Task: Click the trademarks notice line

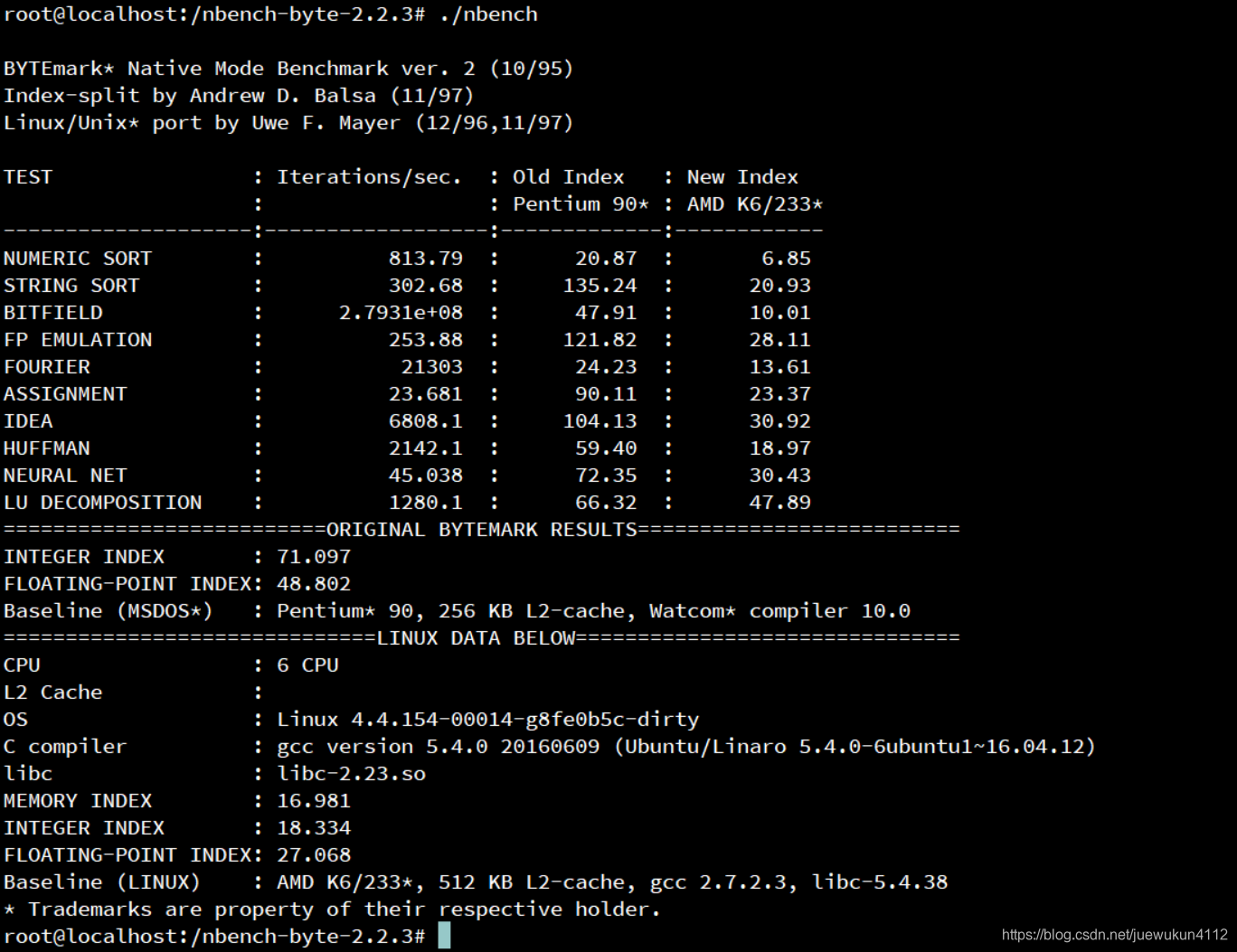Action: point(332,910)
